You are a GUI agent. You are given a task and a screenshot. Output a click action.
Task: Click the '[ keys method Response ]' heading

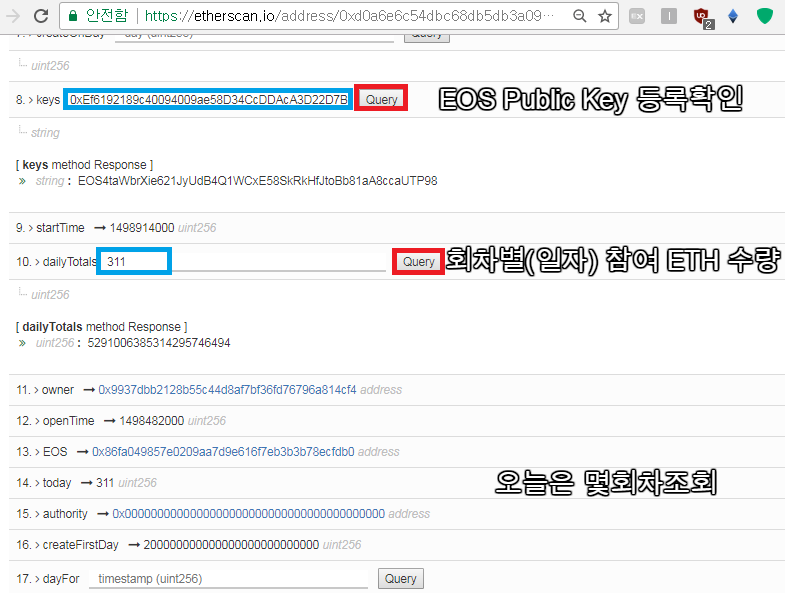pos(84,165)
